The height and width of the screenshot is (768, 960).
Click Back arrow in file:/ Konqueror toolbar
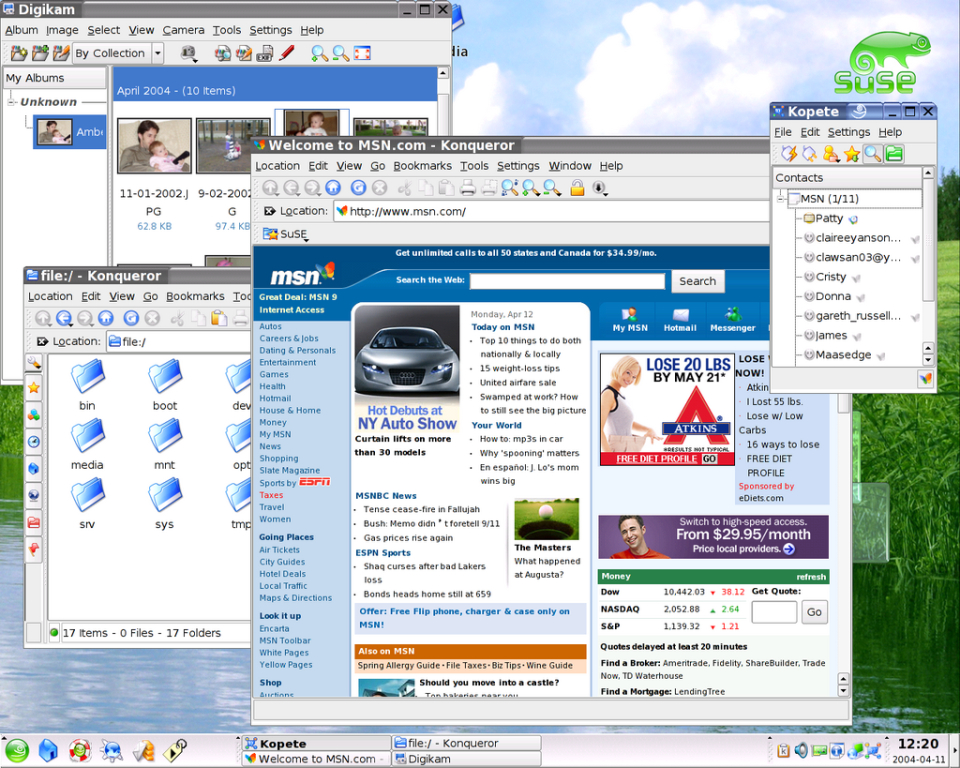coord(64,318)
